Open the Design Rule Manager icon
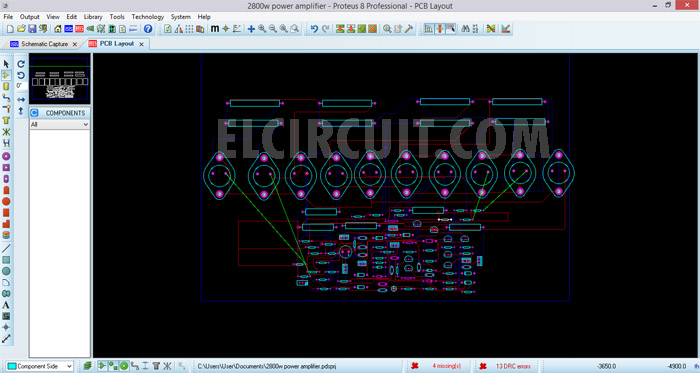 [505, 29]
